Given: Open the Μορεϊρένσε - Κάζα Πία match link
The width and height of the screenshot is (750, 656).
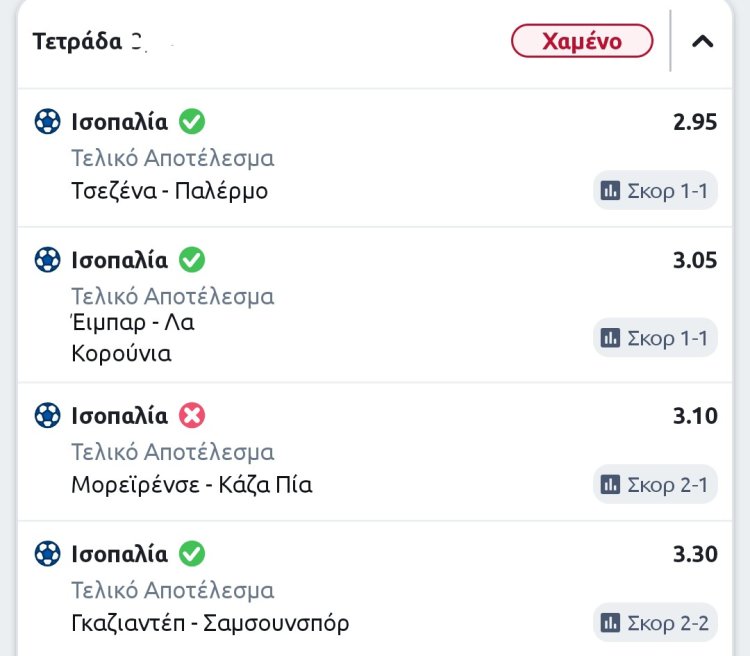Looking at the screenshot, I should pos(192,485).
